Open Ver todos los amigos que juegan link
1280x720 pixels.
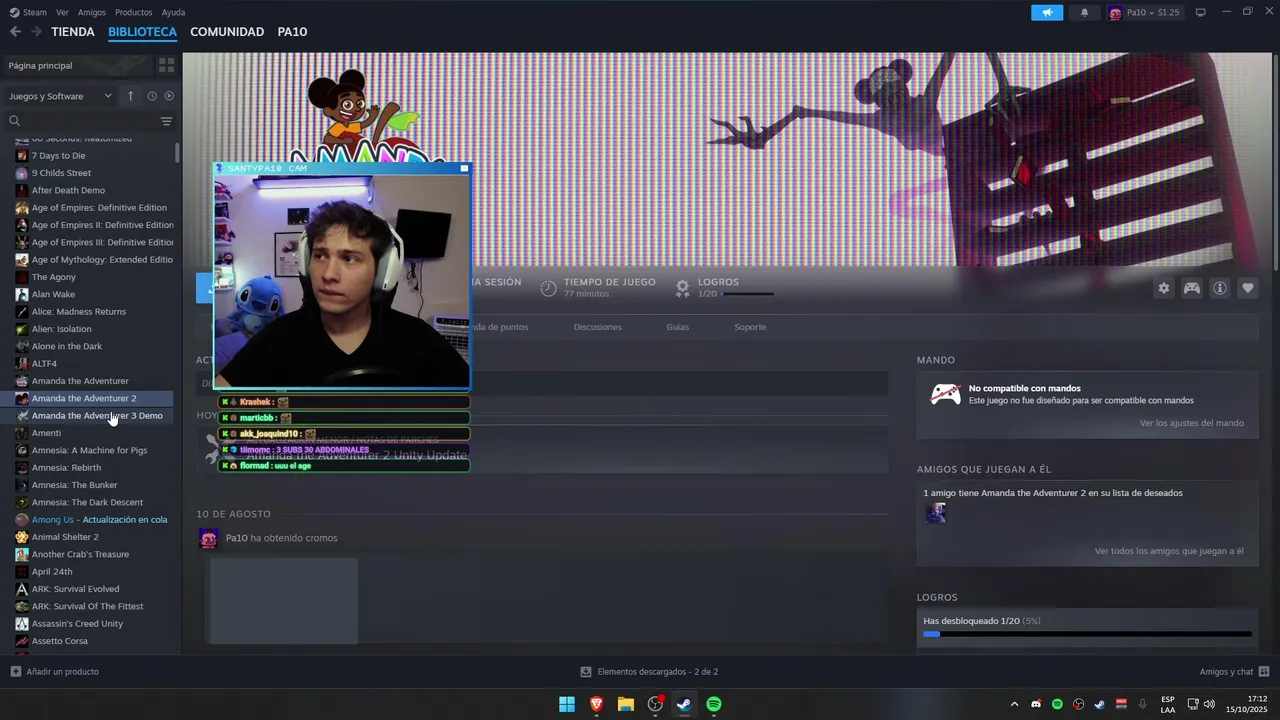click(x=1169, y=551)
